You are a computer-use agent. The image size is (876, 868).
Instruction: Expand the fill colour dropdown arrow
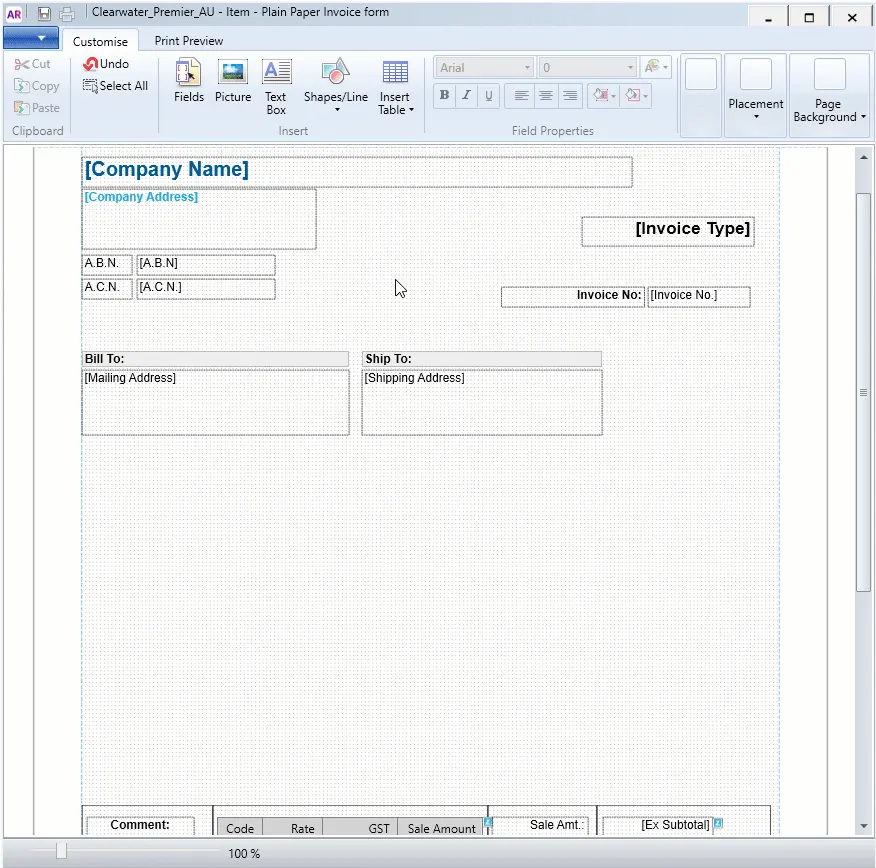pyautogui.click(x=613, y=97)
